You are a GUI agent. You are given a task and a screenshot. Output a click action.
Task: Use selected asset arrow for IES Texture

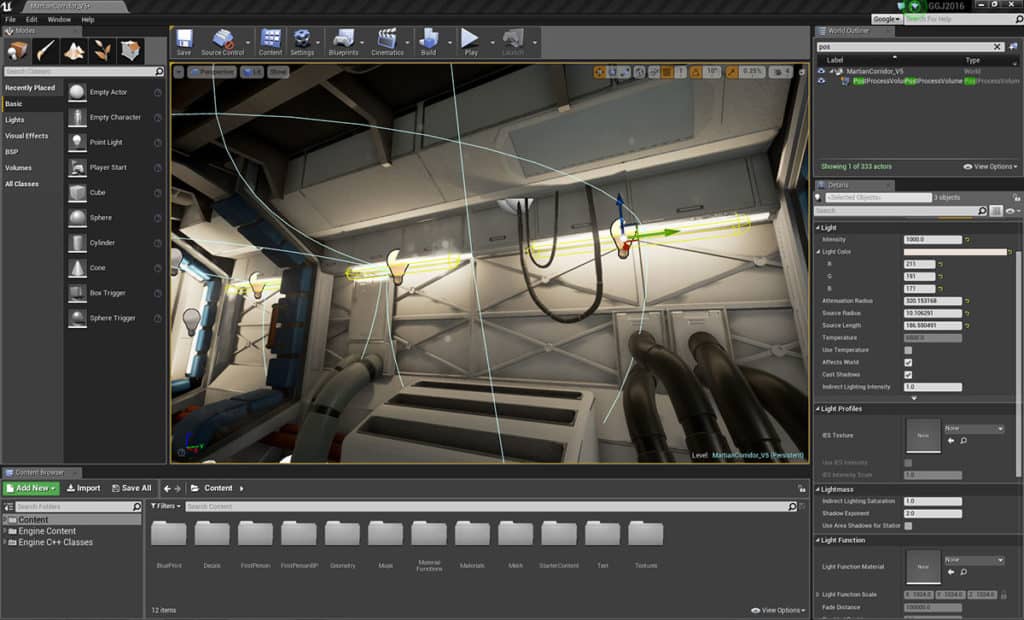coord(951,441)
